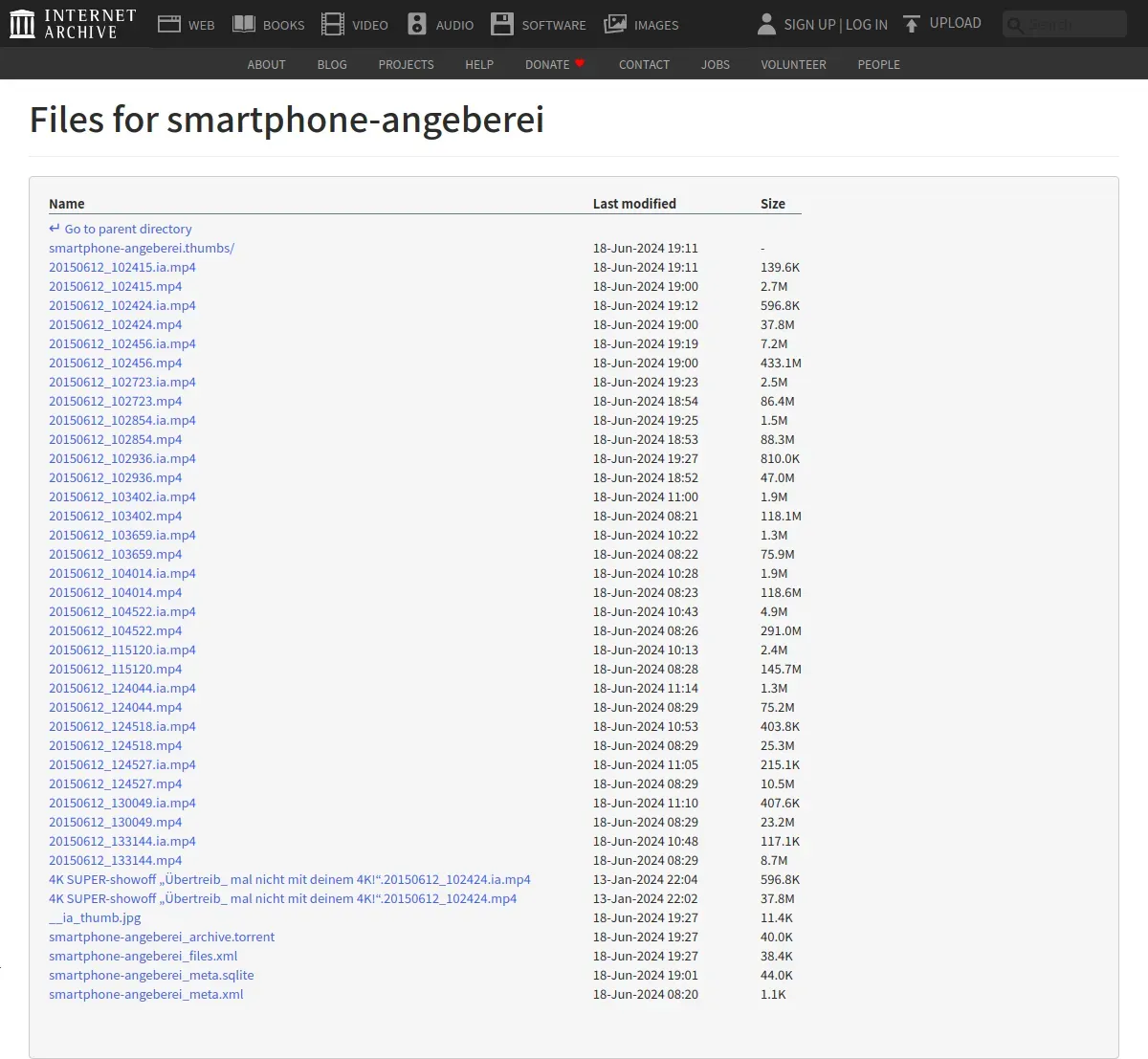Open smartphone-angeberei_files.xml
The image size is (1148, 1059).
click(143, 956)
